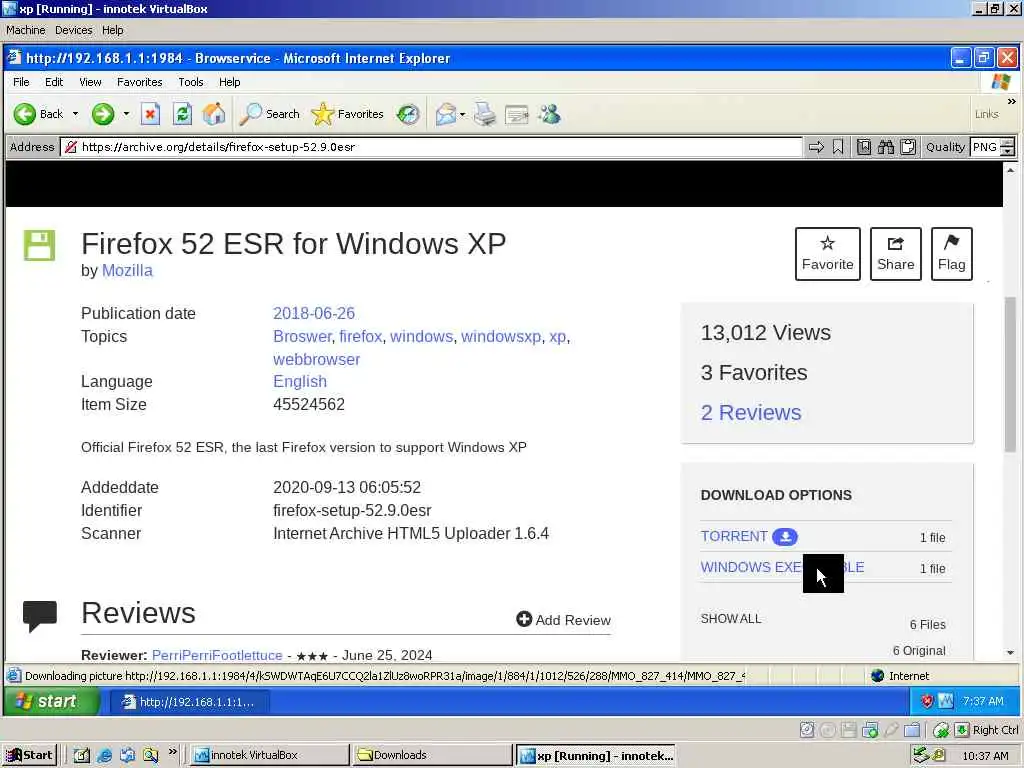
Task: Open the Search toolbar button
Action: click(x=269, y=114)
